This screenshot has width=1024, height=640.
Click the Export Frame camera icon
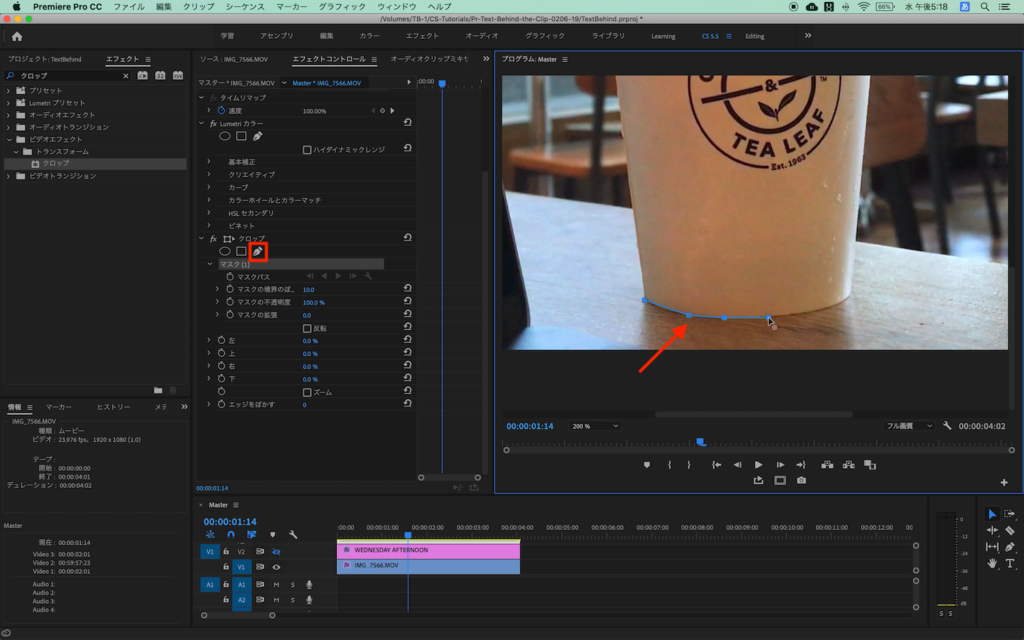click(x=801, y=480)
